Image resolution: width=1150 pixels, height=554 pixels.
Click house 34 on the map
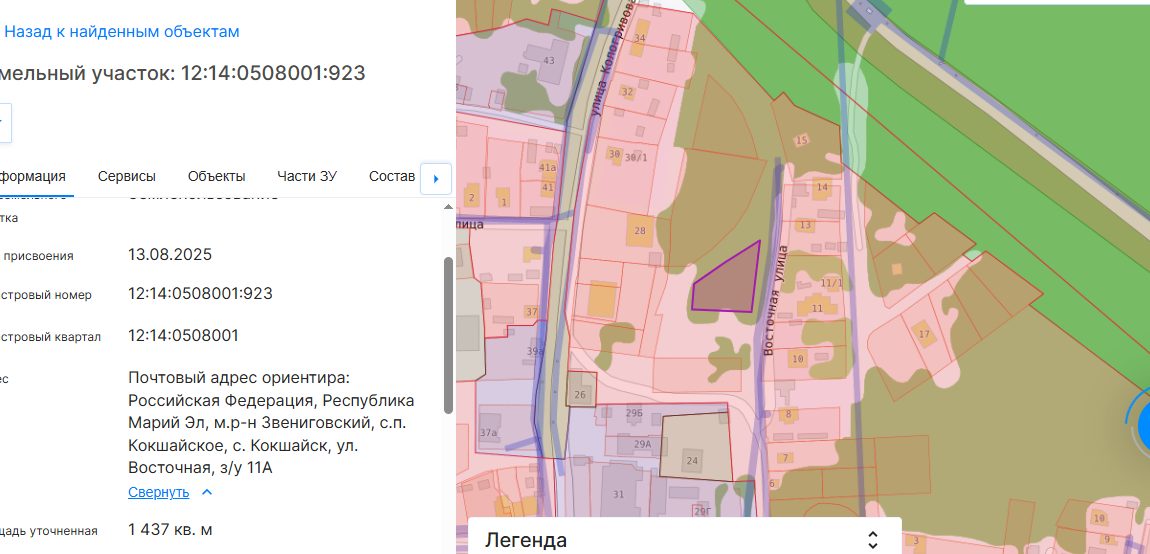click(x=640, y=38)
